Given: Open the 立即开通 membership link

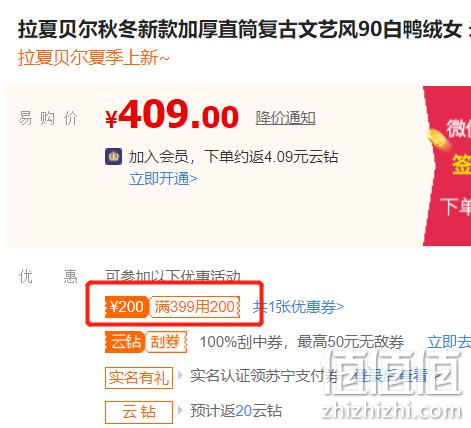Looking at the screenshot, I should pyautogui.click(x=163, y=179).
